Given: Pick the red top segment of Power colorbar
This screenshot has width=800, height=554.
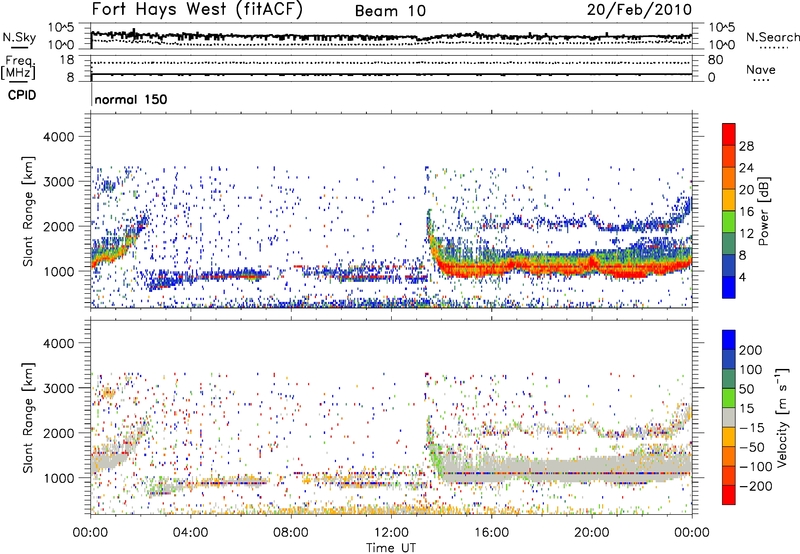Looking at the screenshot, I should (729, 134).
